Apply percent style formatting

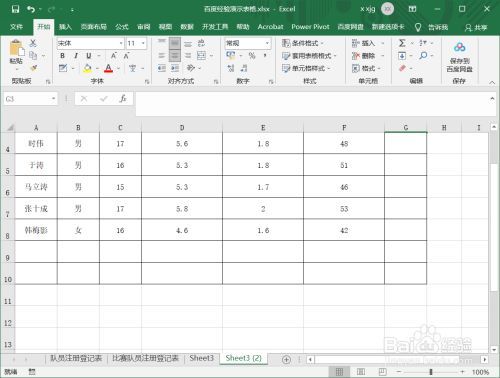point(252,56)
